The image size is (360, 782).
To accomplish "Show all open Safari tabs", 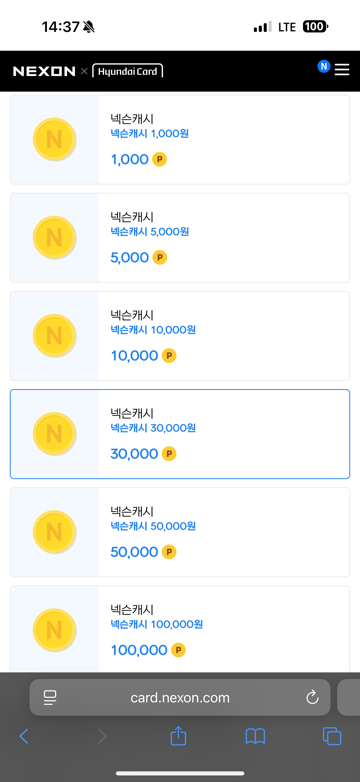I will click(332, 736).
